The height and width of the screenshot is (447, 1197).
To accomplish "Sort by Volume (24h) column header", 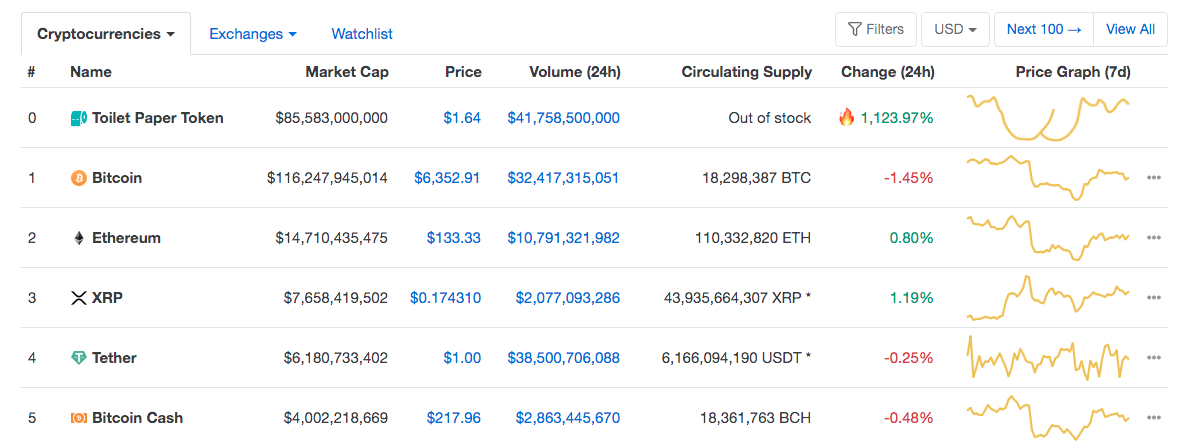I will pyautogui.click(x=575, y=72).
